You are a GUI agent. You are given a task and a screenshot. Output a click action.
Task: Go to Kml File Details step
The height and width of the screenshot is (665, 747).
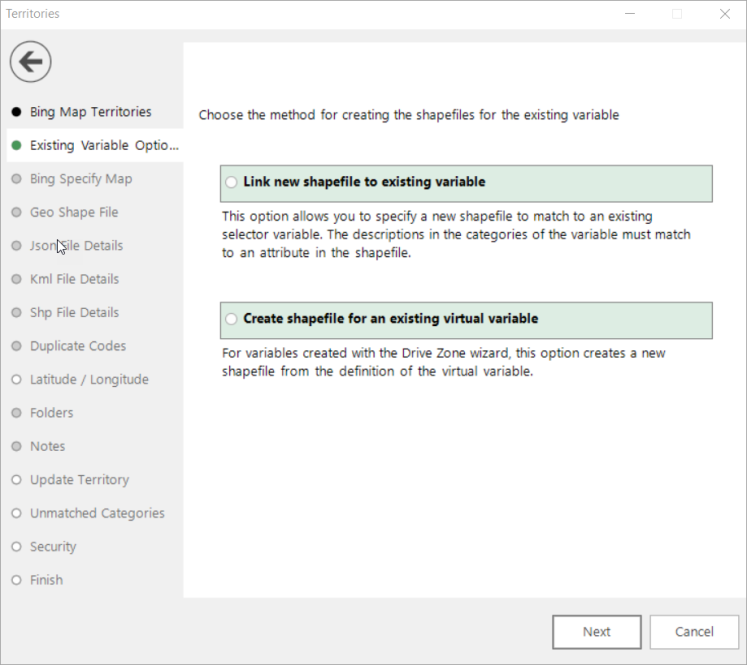(74, 279)
